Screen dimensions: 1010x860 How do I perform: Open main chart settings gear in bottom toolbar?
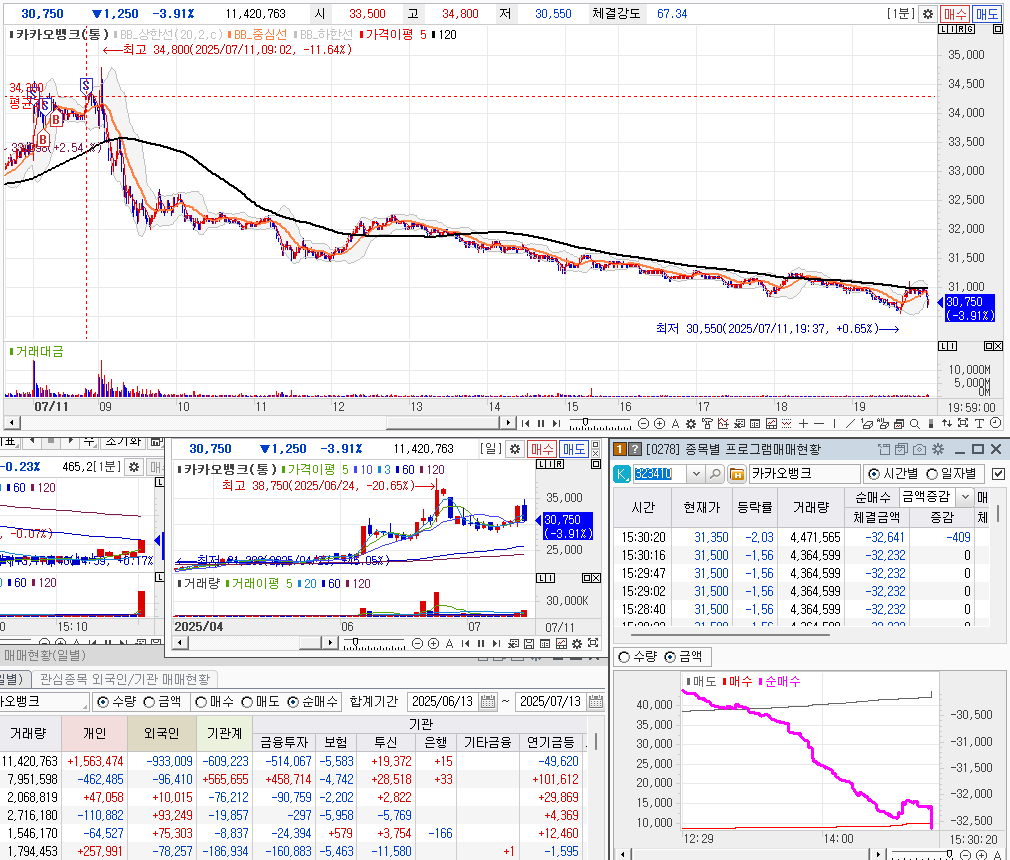click(691, 423)
